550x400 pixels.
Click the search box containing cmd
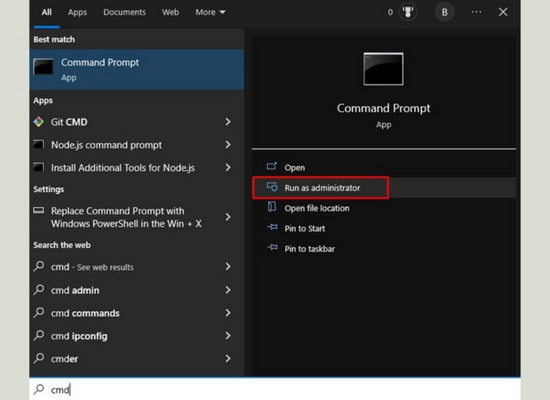pyautogui.click(x=275, y=389)
